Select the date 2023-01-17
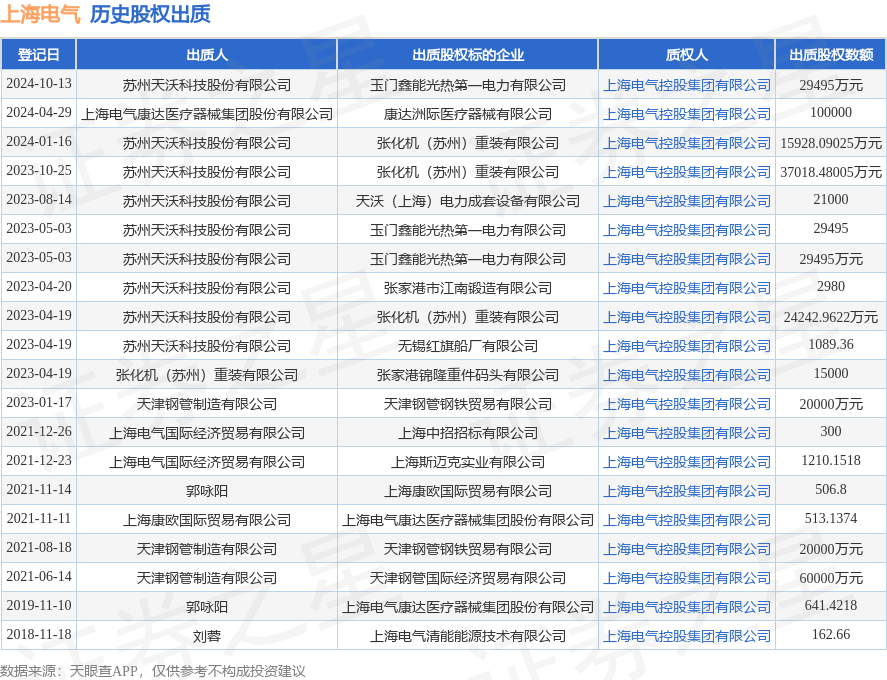887x680 pixels. [39, 402]
